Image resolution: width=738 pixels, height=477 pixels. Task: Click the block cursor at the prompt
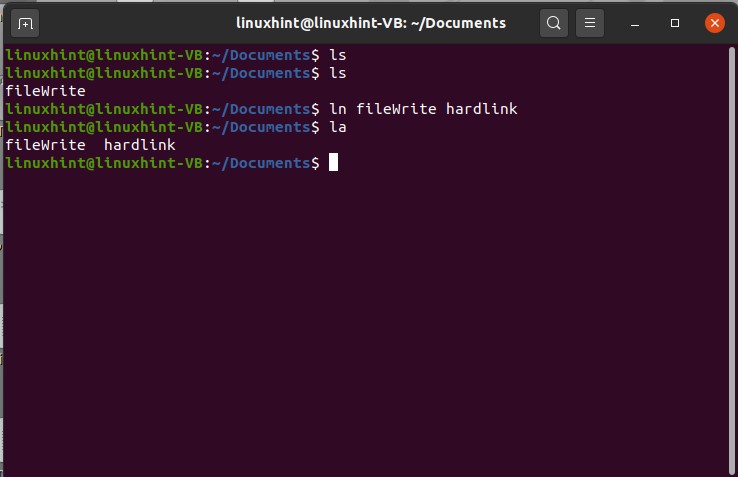pyautogui.click(x=334, y=163)
